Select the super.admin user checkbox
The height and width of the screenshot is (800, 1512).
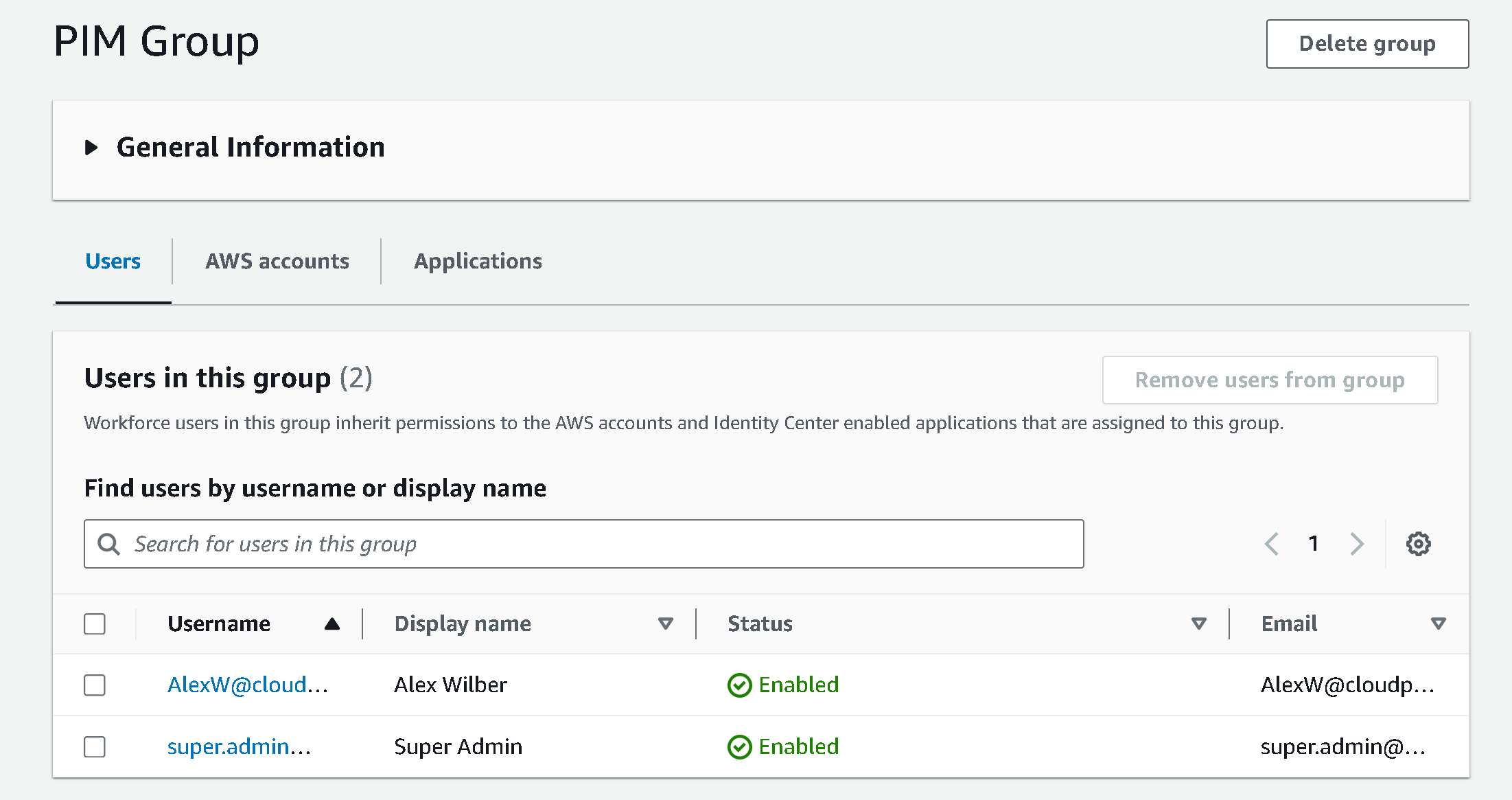point(95,746)
